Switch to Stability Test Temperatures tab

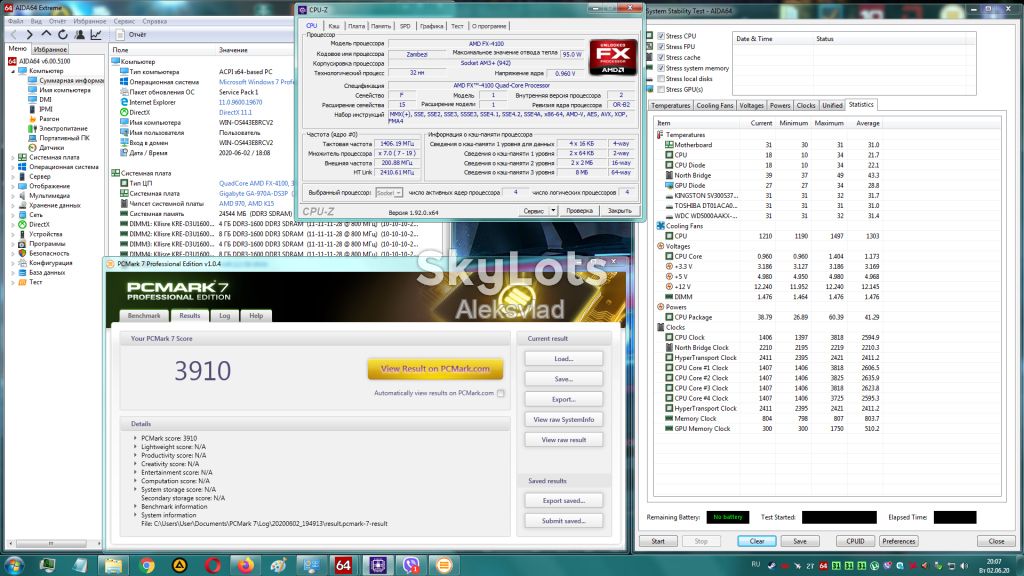(x=670, y=105)
